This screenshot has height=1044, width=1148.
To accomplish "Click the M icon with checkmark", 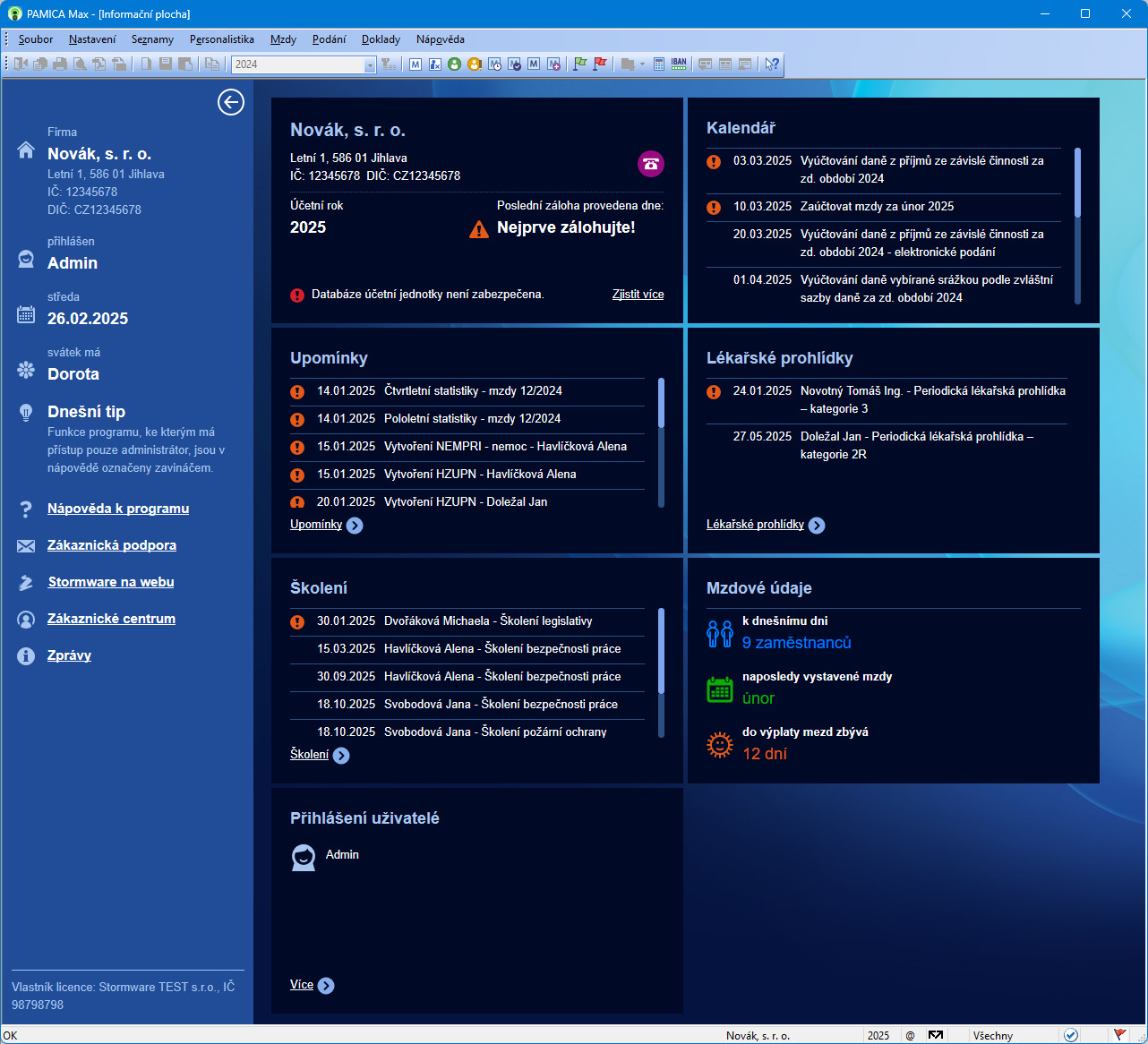I will coord(514,64).
